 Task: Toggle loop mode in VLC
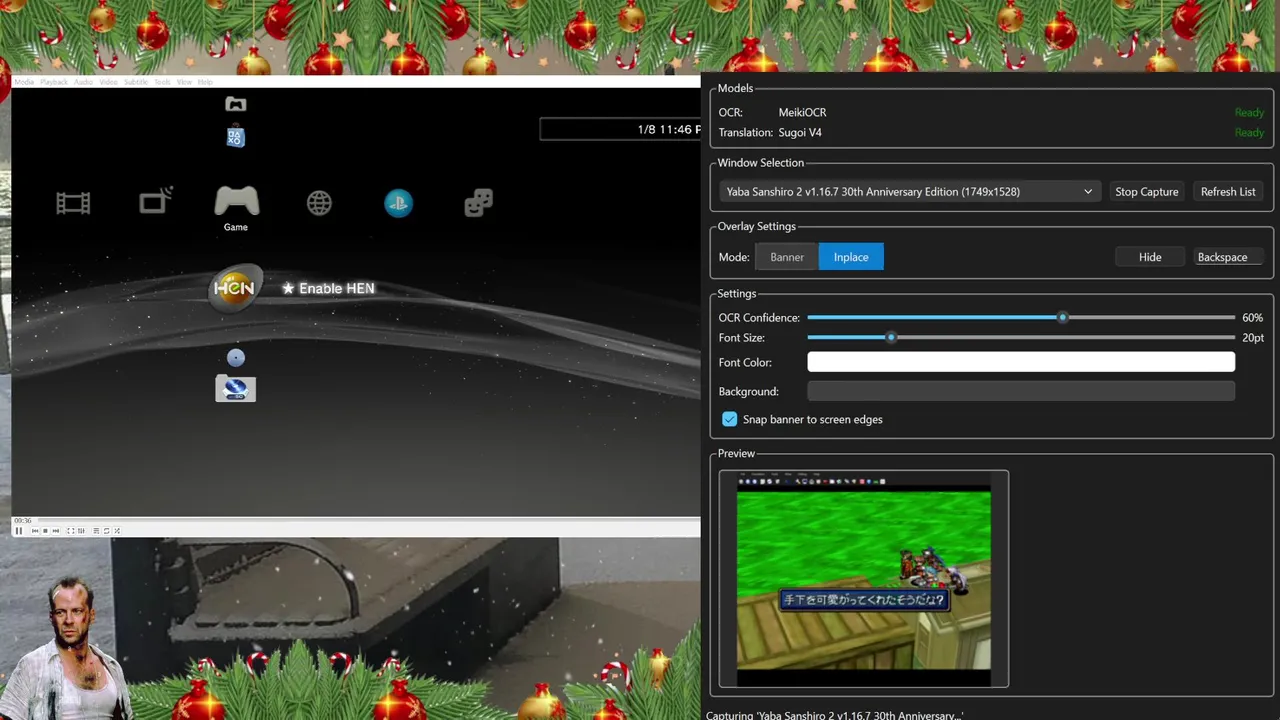pyautogui.click(x=106, y=531)
